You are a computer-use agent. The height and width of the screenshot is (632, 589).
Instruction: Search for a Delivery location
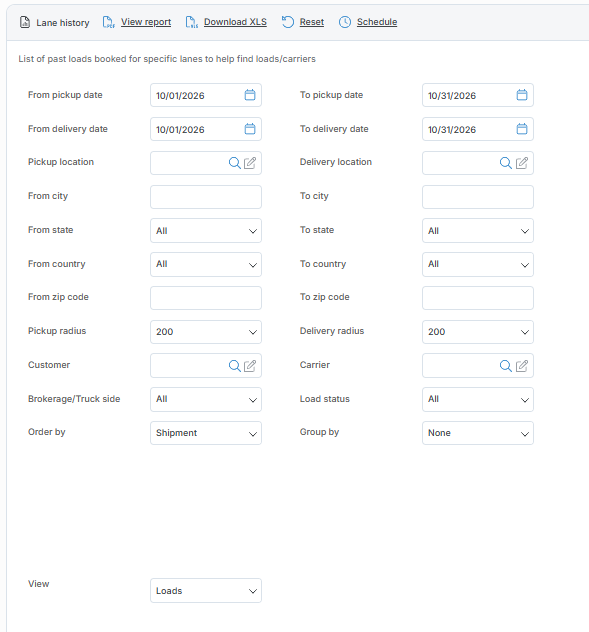coord(506,163)
